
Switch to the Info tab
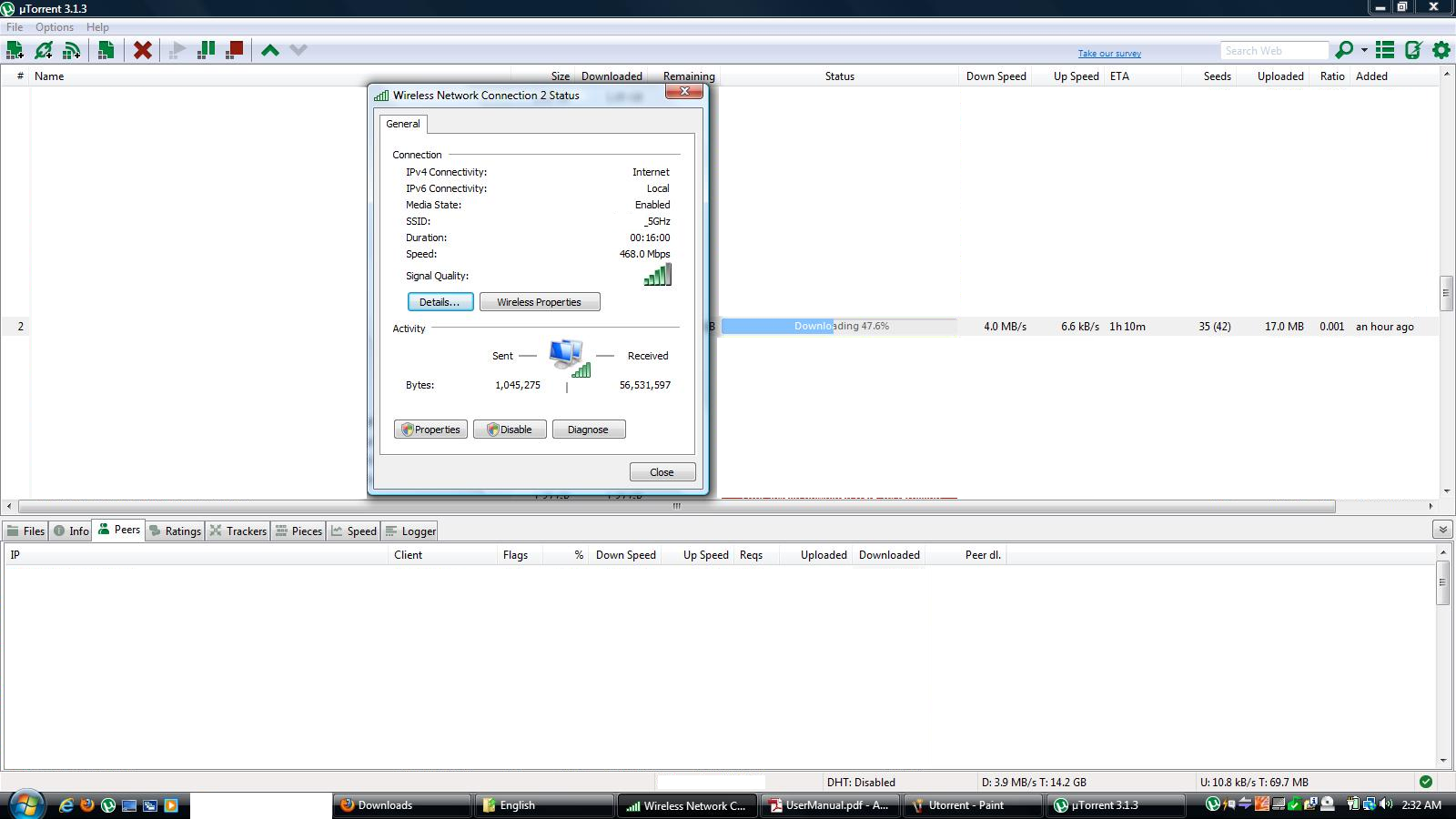click(x=71, y=531)
